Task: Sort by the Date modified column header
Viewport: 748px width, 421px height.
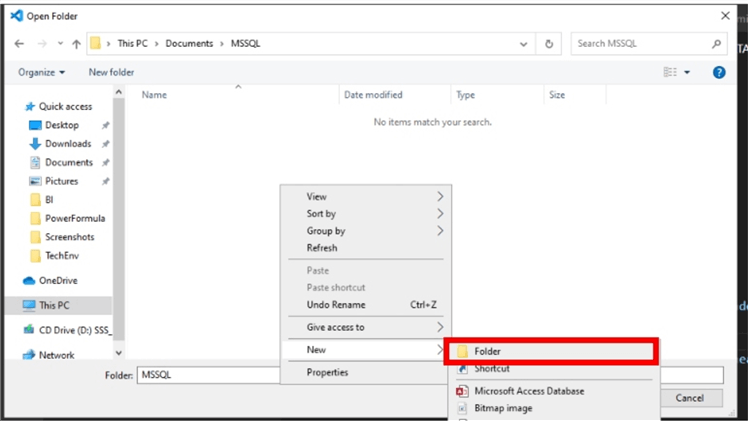Action: (x=373, y=95)
